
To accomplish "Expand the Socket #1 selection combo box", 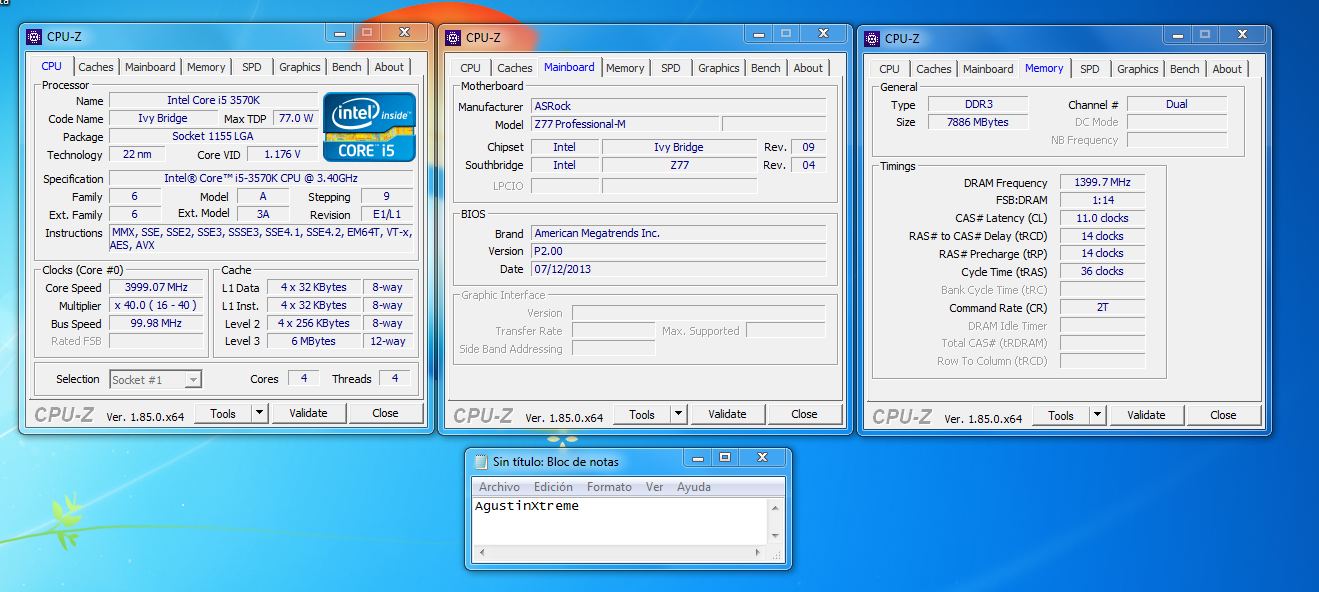I will [x=193, y=379].
